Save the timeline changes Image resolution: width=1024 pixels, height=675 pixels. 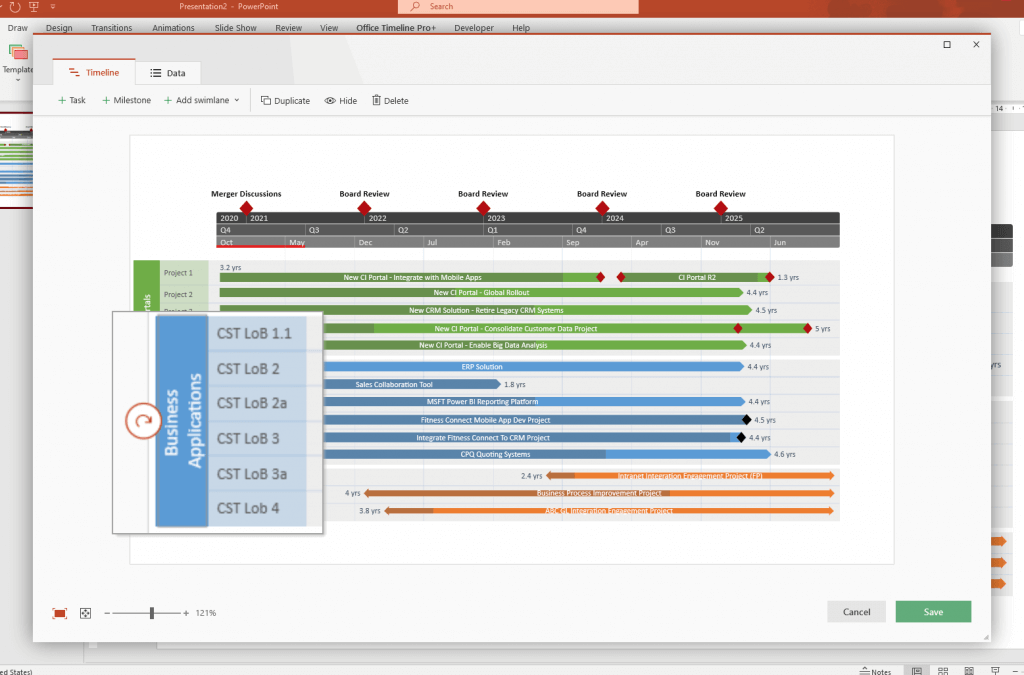(933, 611)
